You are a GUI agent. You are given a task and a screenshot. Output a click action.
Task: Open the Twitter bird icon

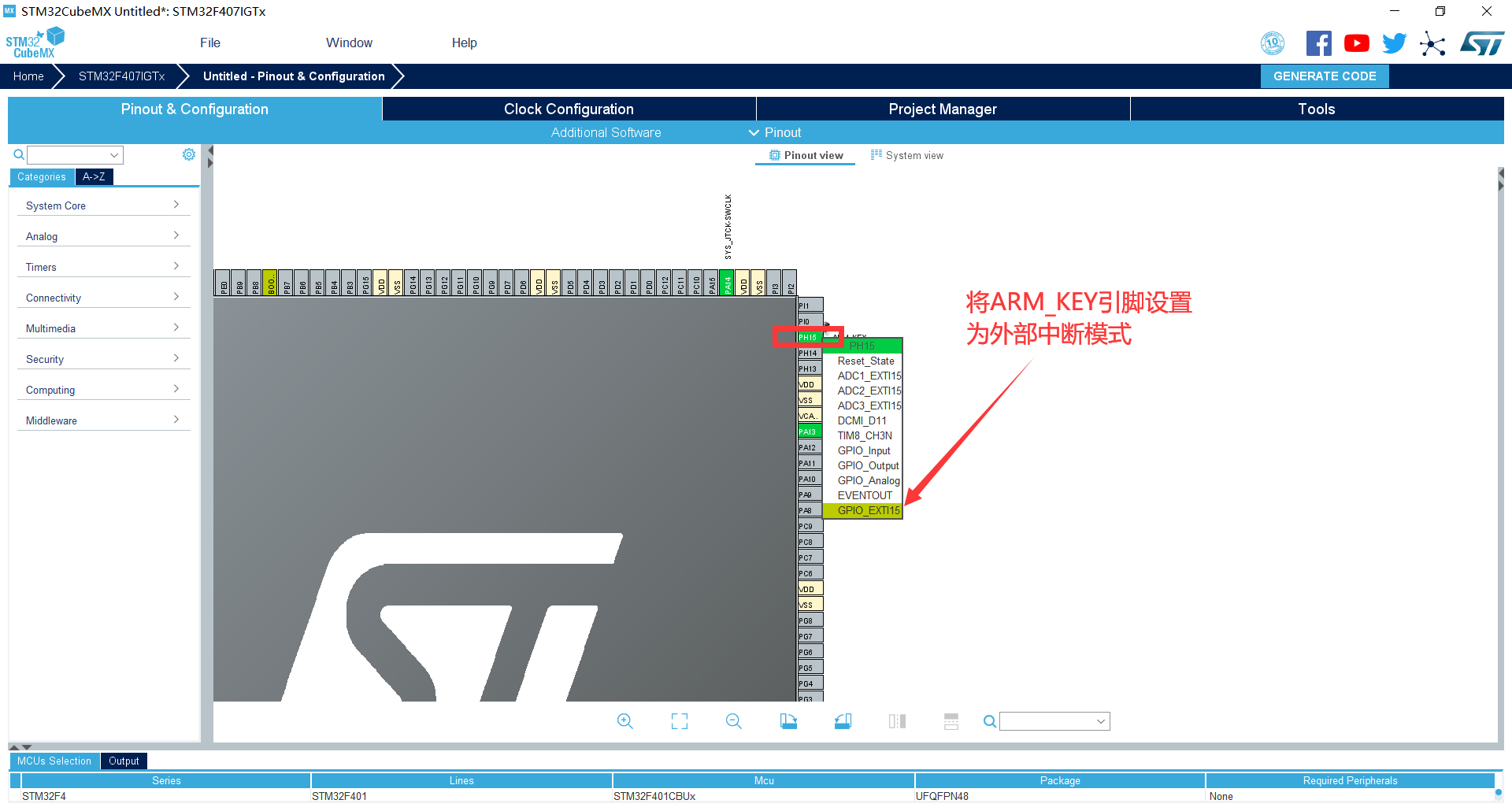tap(1394, 43)
